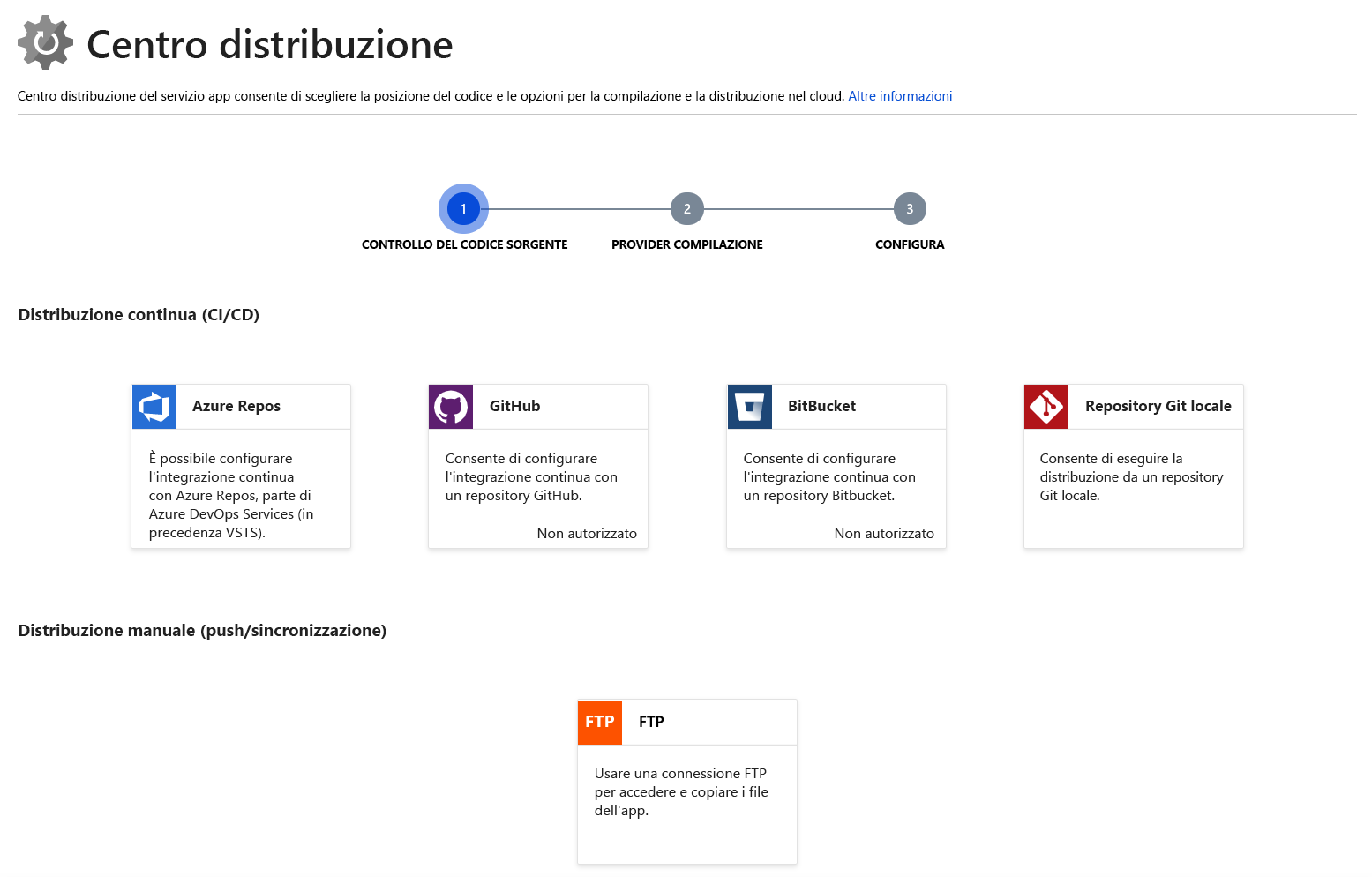Click the BitBucket bucket icon
Image resolution: width=1372 pixels, height=877 pixels.
point(750,407)
